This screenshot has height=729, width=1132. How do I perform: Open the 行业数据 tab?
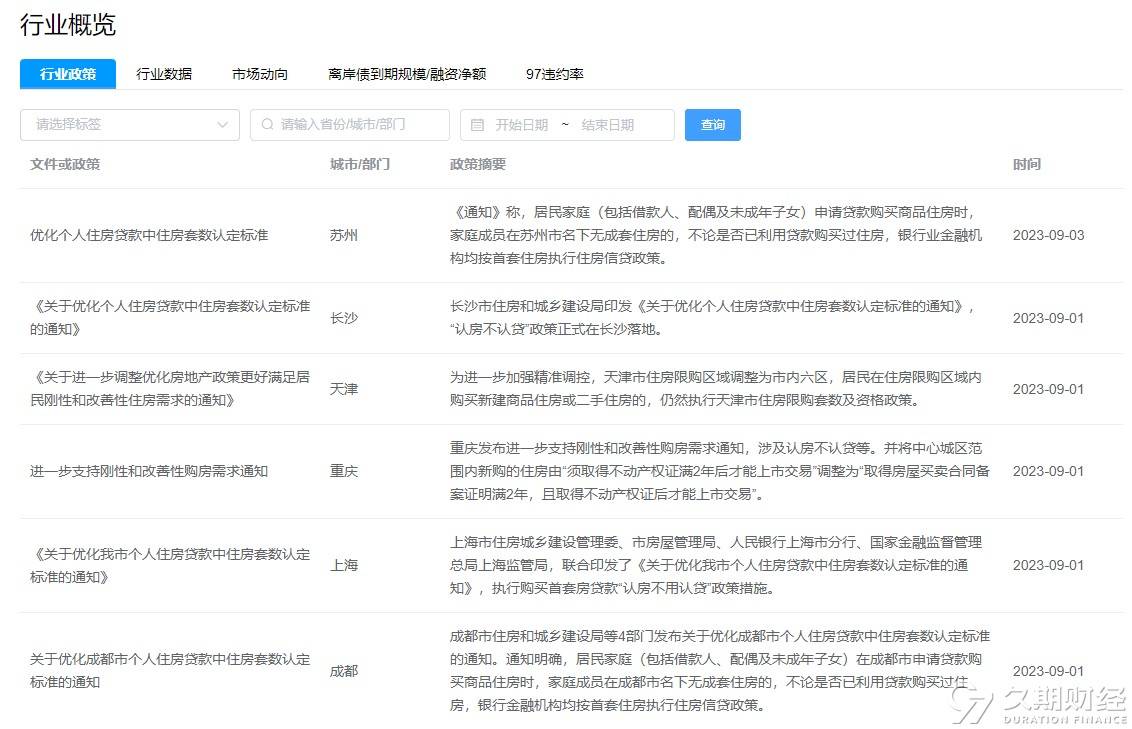[x=164, y=74]
